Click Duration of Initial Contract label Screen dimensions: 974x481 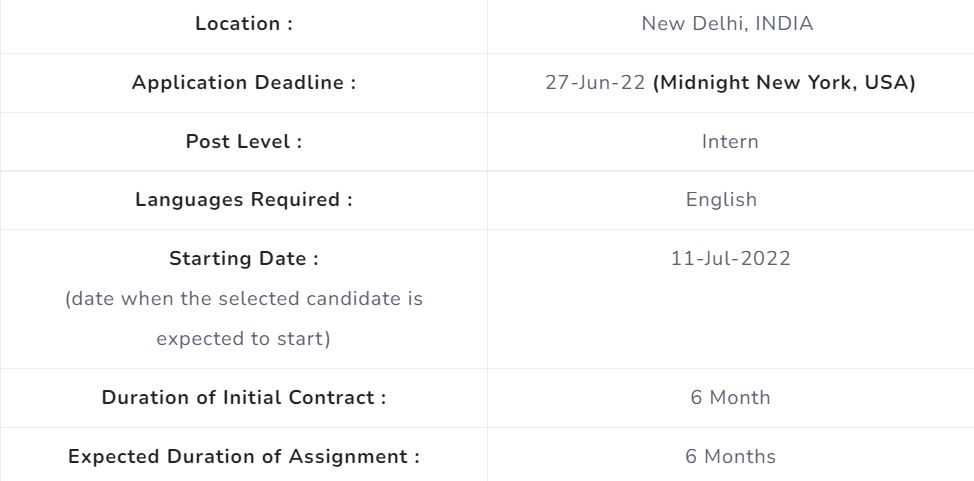point(244,398)
